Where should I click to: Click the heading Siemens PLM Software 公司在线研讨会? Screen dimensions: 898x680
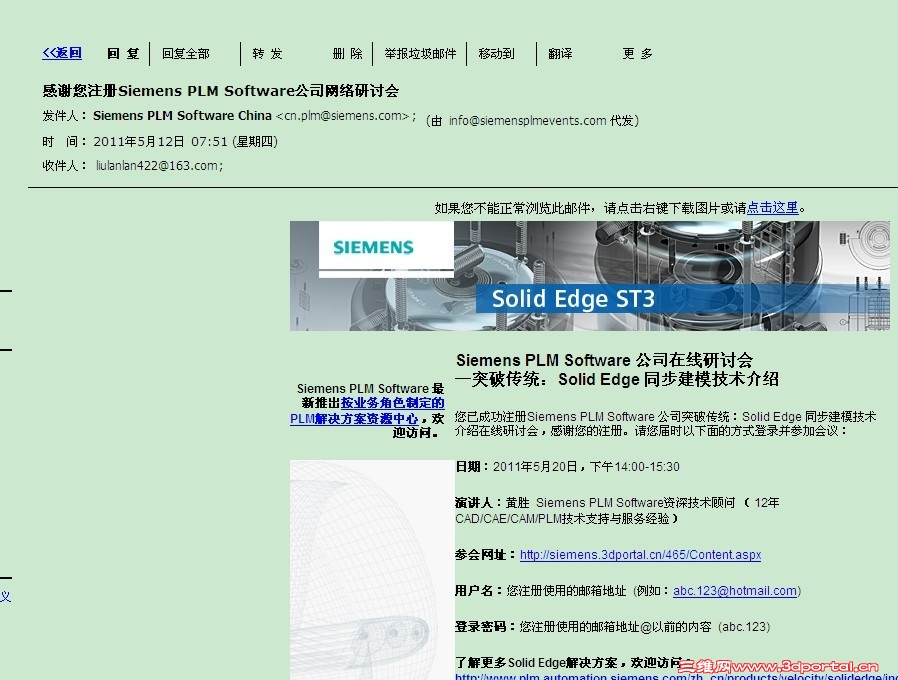[x=604, y=360]
